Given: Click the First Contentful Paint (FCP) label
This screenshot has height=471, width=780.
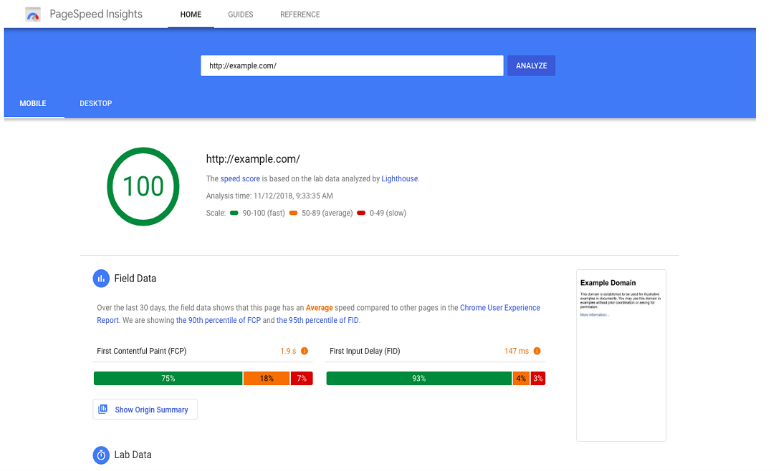Looking at the screenshot, I should point(142,351).
